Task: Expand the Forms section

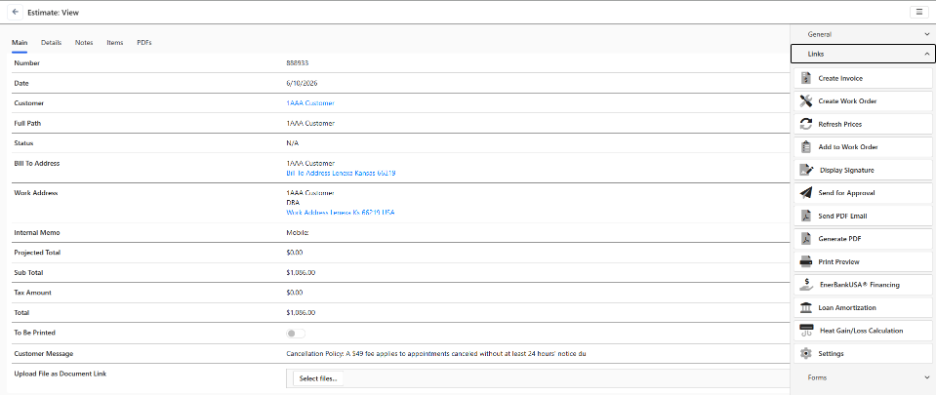Action: (863, 377)
